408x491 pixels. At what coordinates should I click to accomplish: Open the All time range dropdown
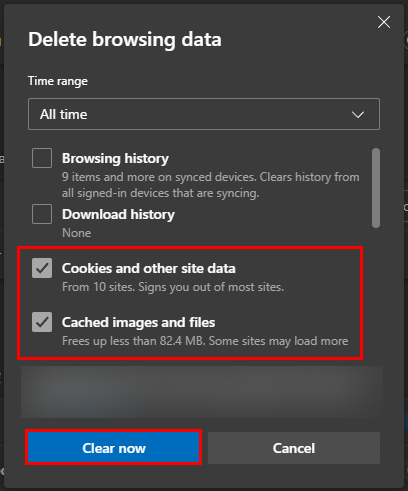coord(204,114)
